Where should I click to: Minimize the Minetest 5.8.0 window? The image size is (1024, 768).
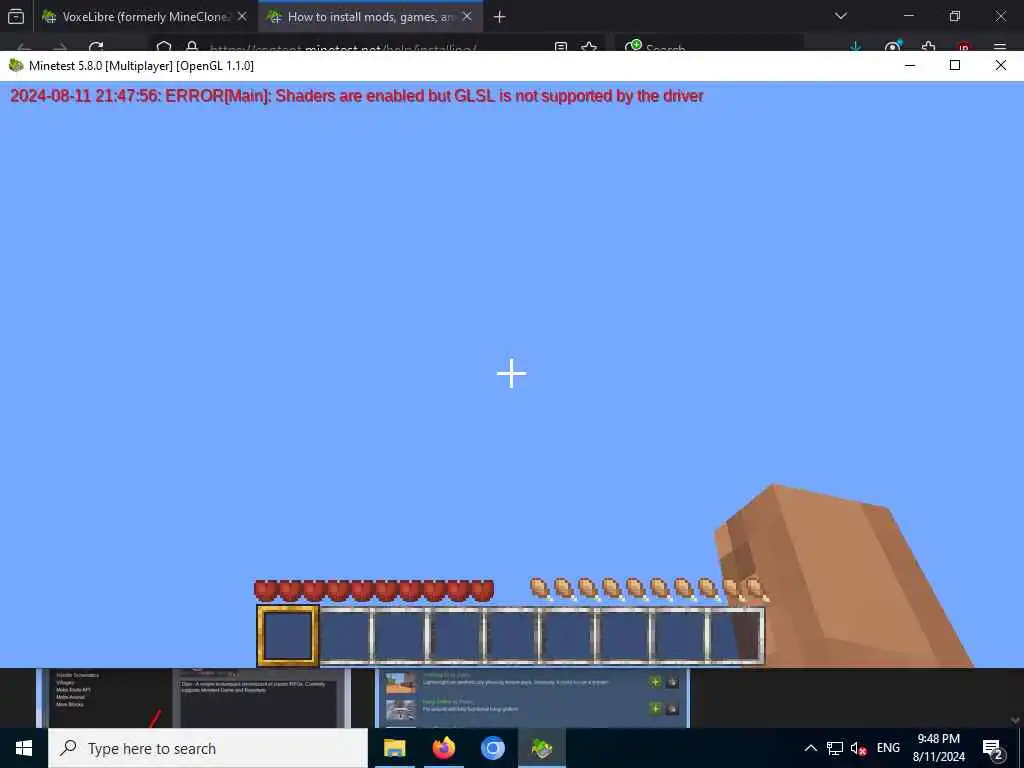(910, 65)
